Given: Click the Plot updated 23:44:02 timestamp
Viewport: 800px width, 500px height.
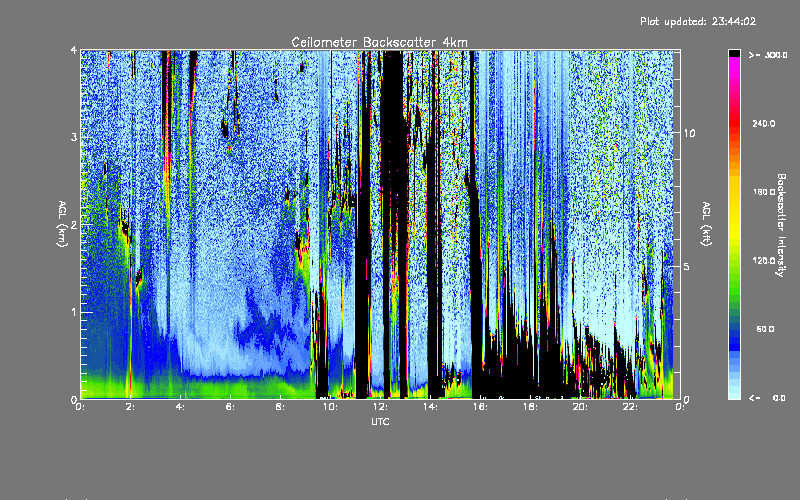Looking at the screenshot, I should pyautogui.click(x=698, y=21).
